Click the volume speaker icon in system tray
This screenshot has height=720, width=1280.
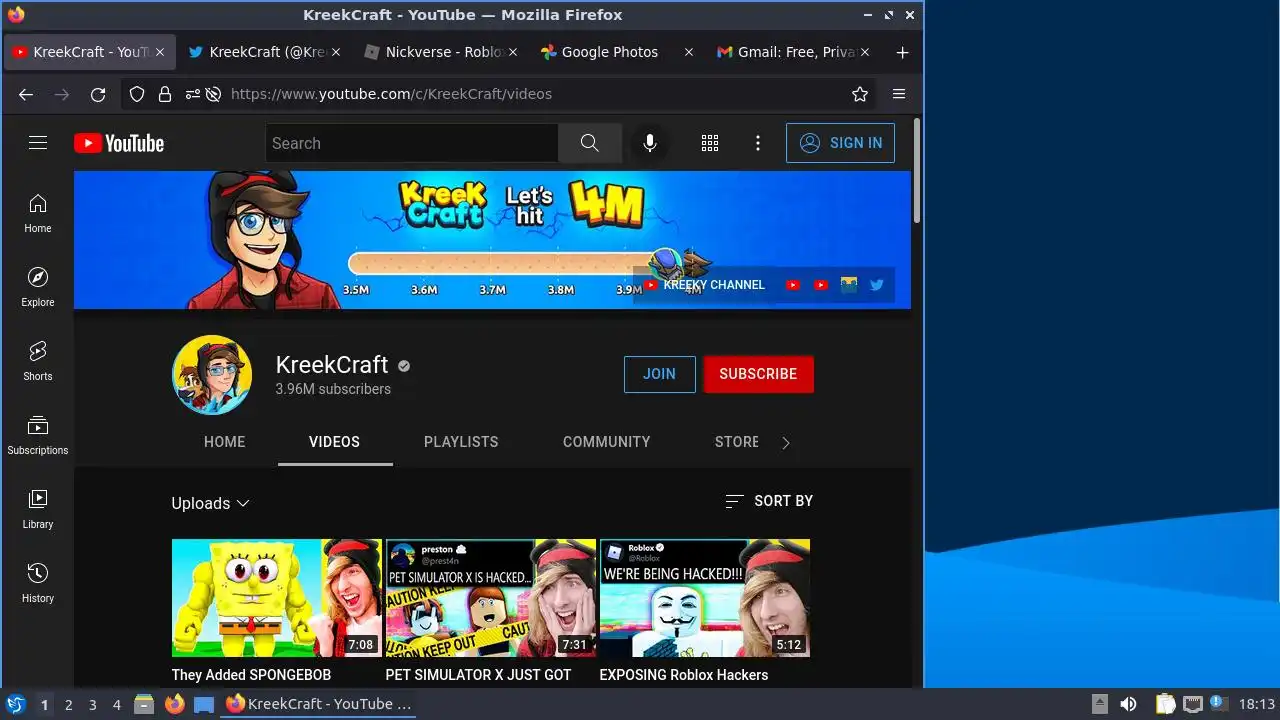[1128, 704]
